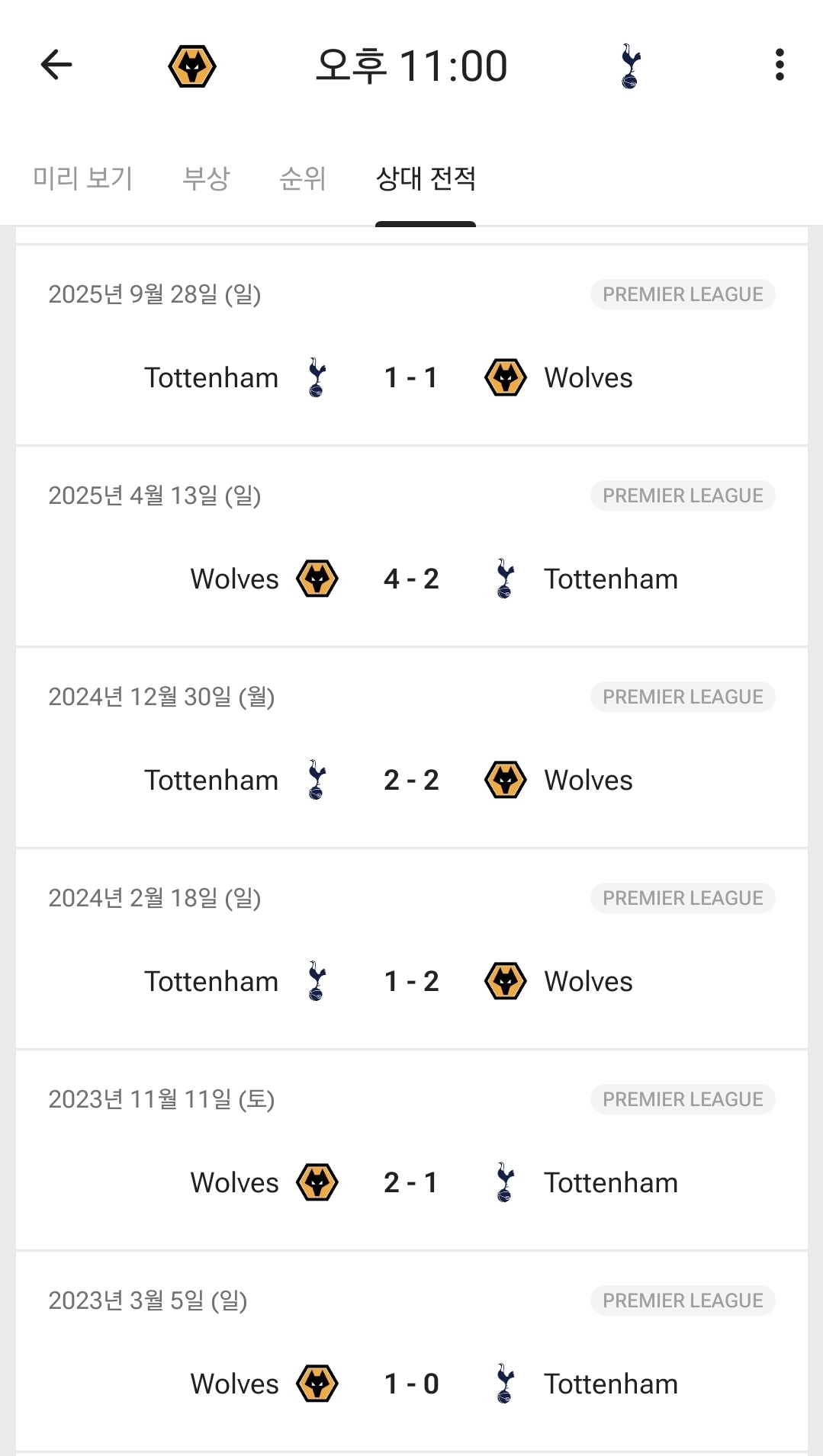Open the three-dot overflow menu
The height and width of the screenshot is (1456, 823).
(779, 65)
